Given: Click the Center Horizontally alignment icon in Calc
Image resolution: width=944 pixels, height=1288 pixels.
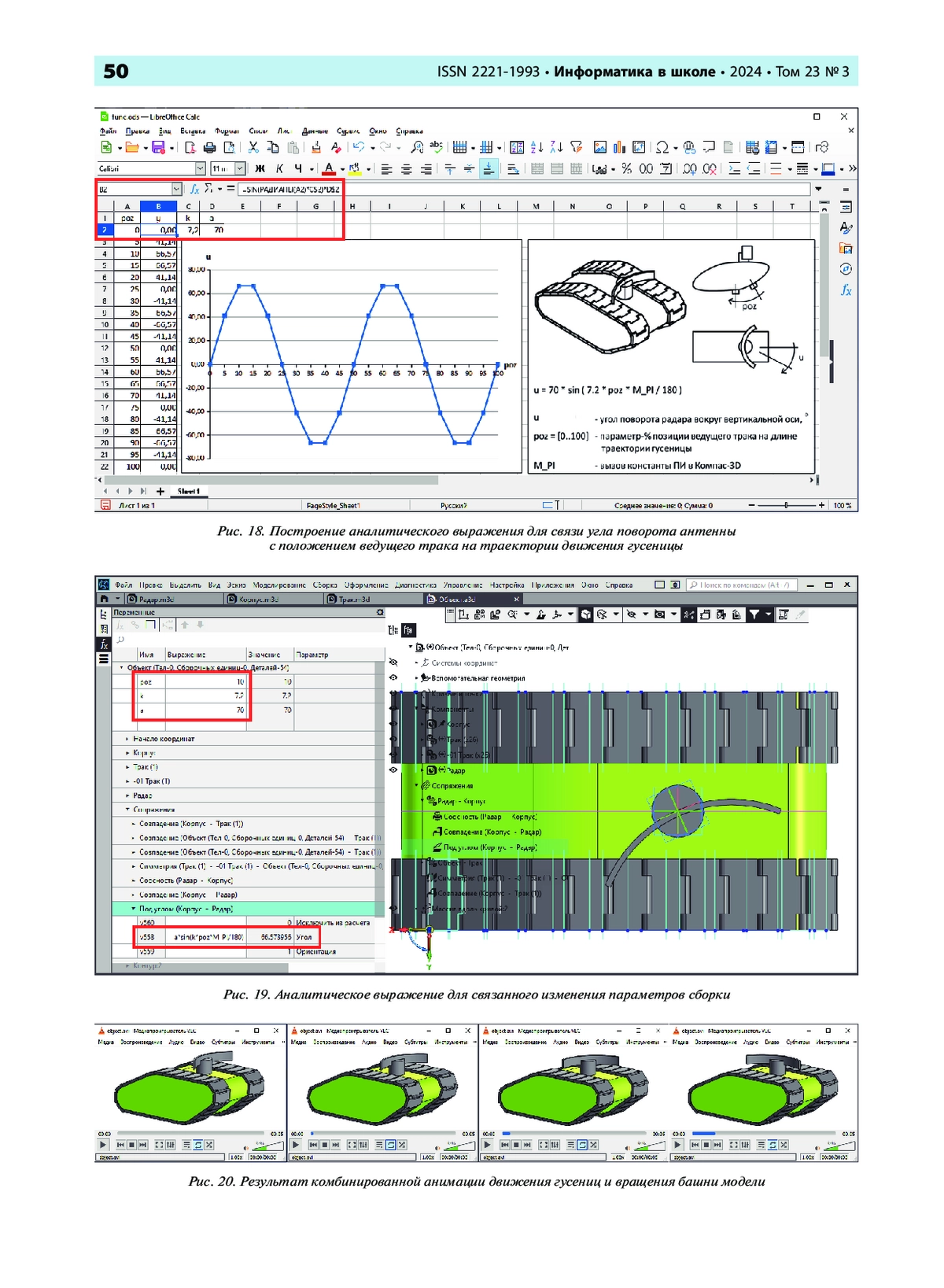Looking at the screenshot, I should pyautogui.click(x=407, y=168).
